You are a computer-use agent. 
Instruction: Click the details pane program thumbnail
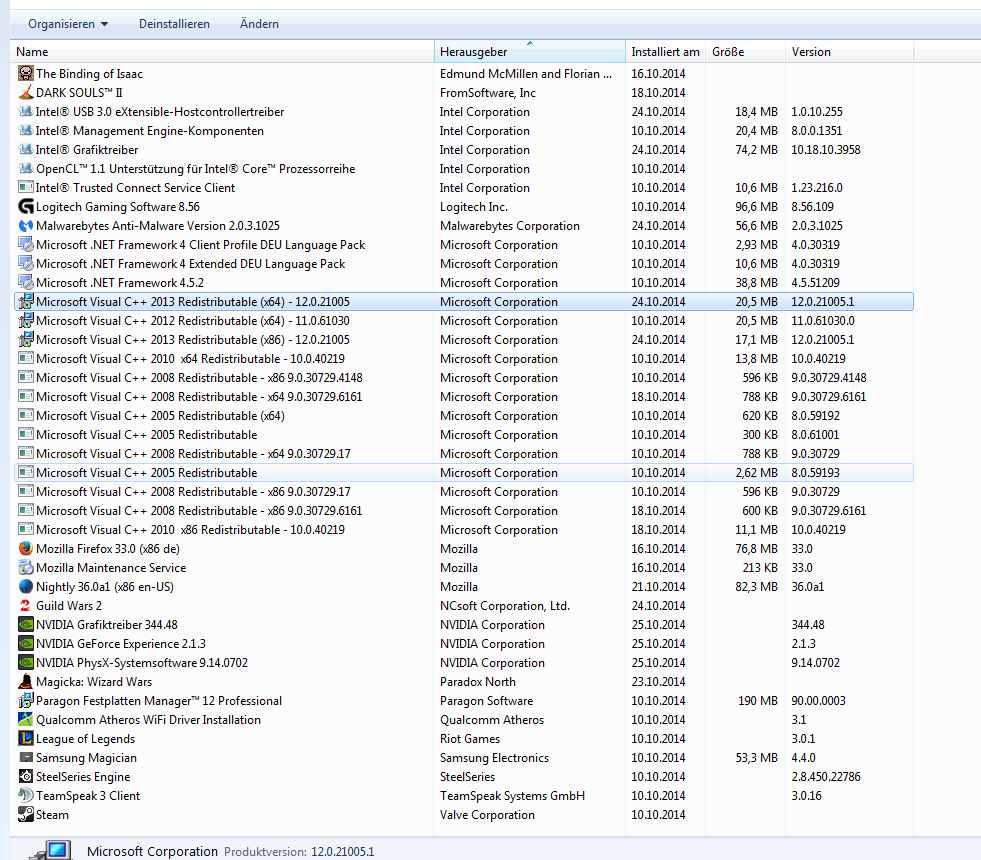(51, 851)
